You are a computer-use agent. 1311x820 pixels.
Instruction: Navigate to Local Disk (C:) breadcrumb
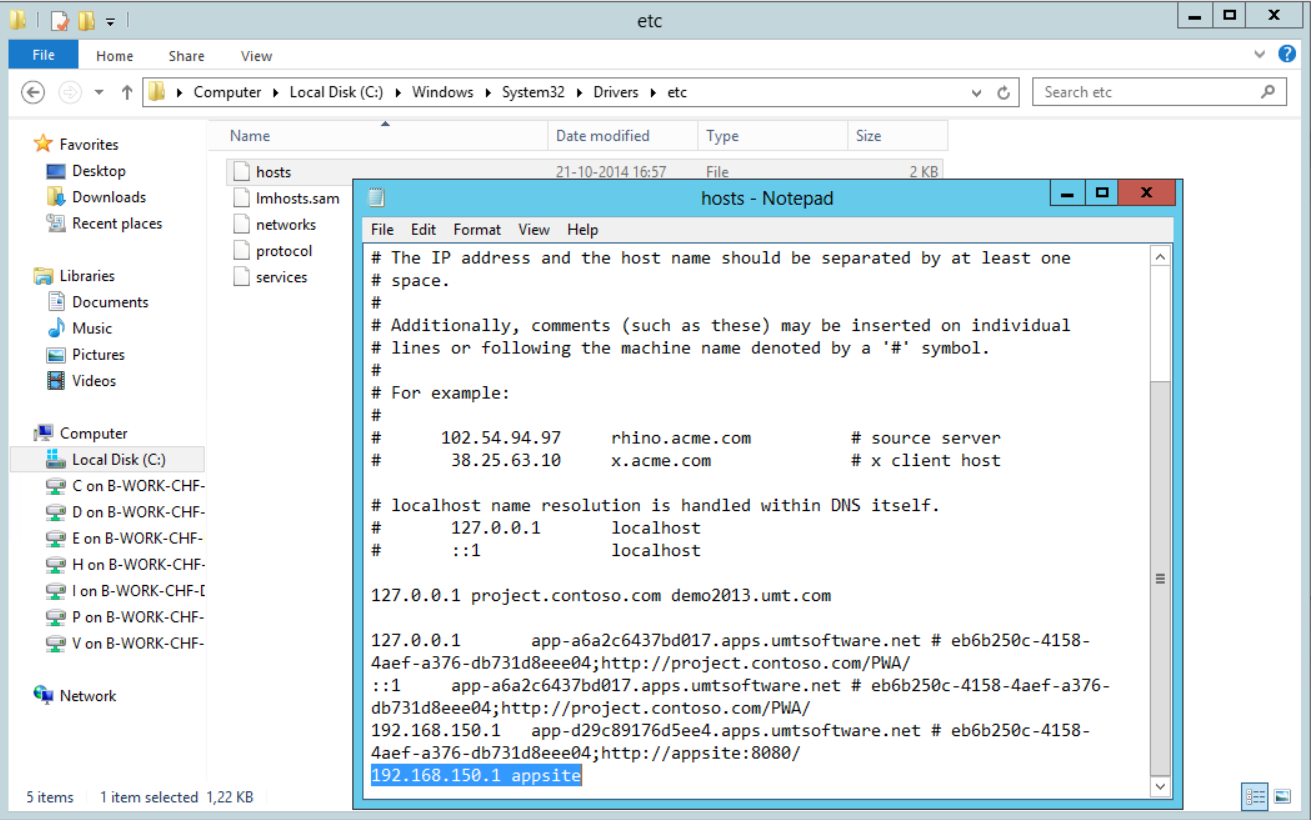pos(336,92)
